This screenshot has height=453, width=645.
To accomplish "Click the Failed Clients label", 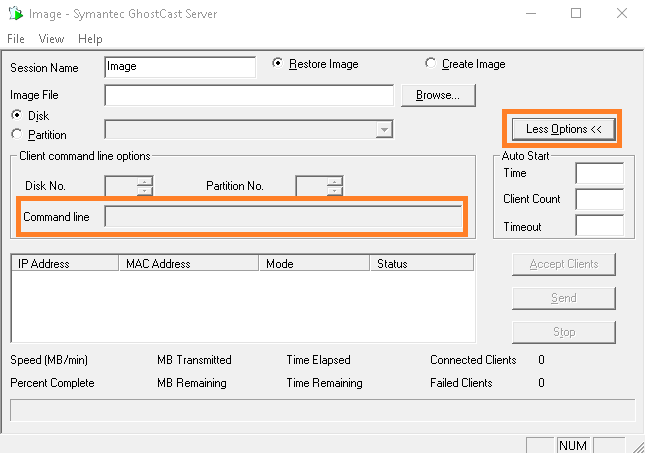I will coord(461,383).
